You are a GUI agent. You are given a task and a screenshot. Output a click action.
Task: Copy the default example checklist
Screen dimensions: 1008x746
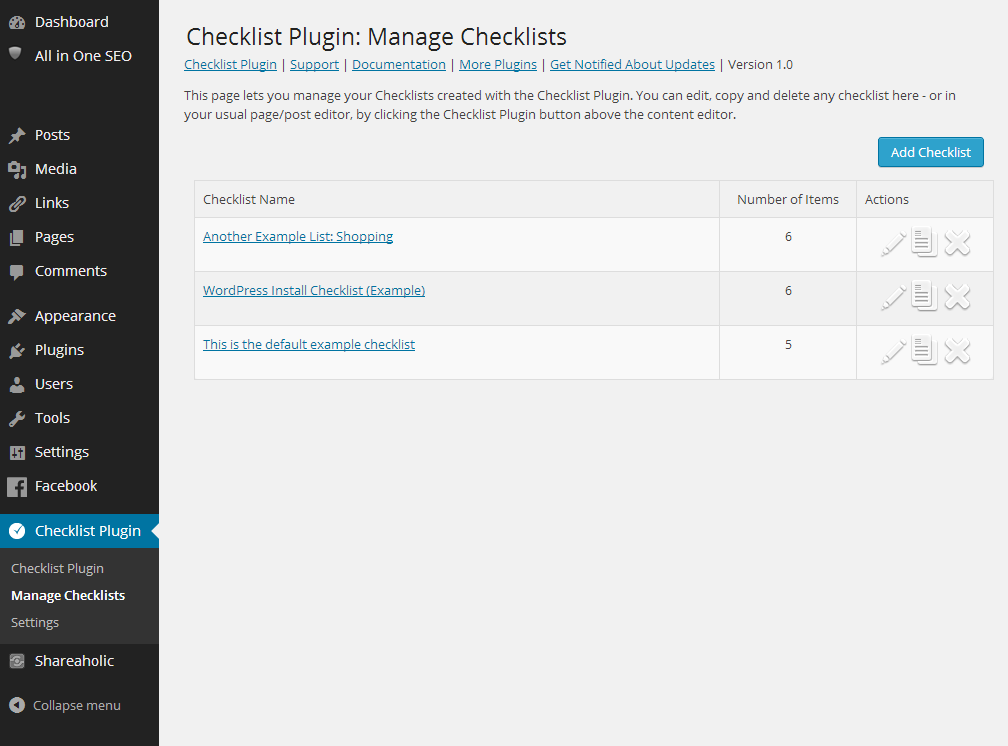tap(924, 350)
